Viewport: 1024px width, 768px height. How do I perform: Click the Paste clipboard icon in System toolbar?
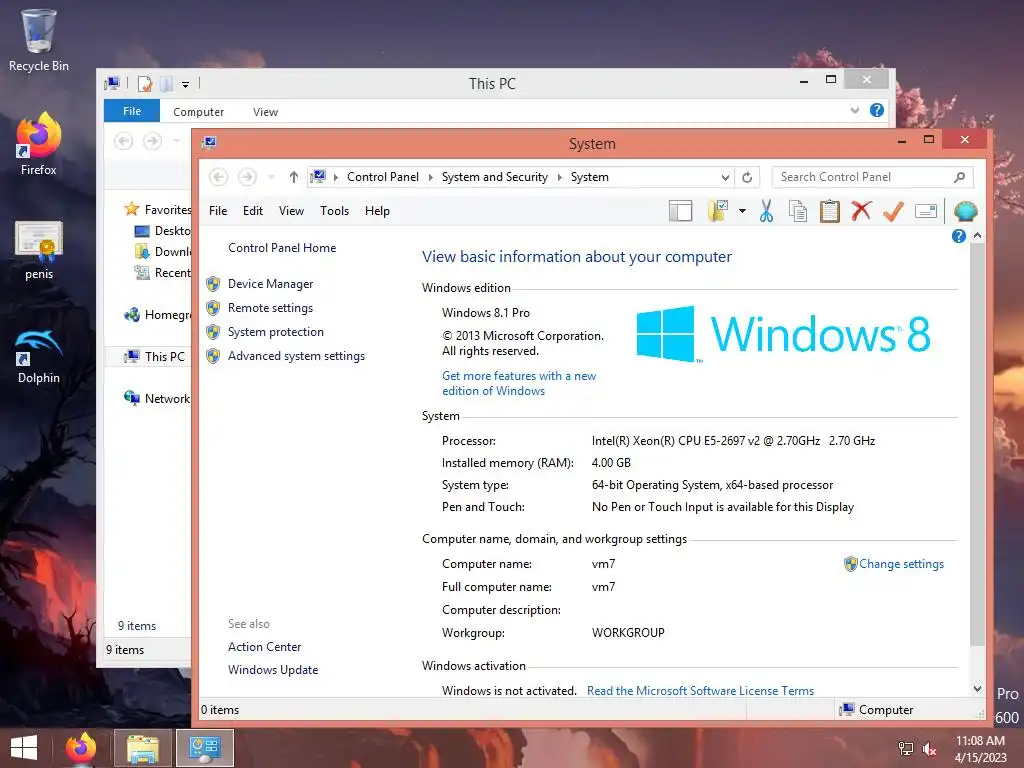[829, 211]
